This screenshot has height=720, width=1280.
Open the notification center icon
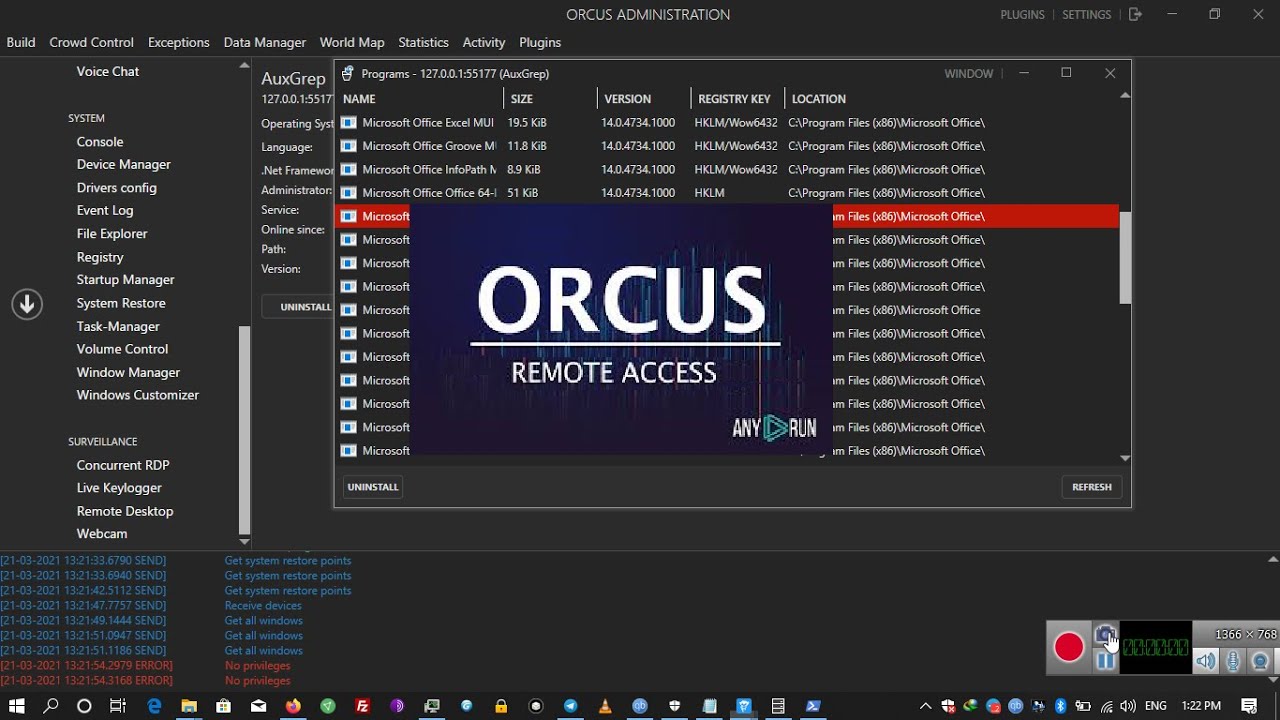(x=1249, y=706)
